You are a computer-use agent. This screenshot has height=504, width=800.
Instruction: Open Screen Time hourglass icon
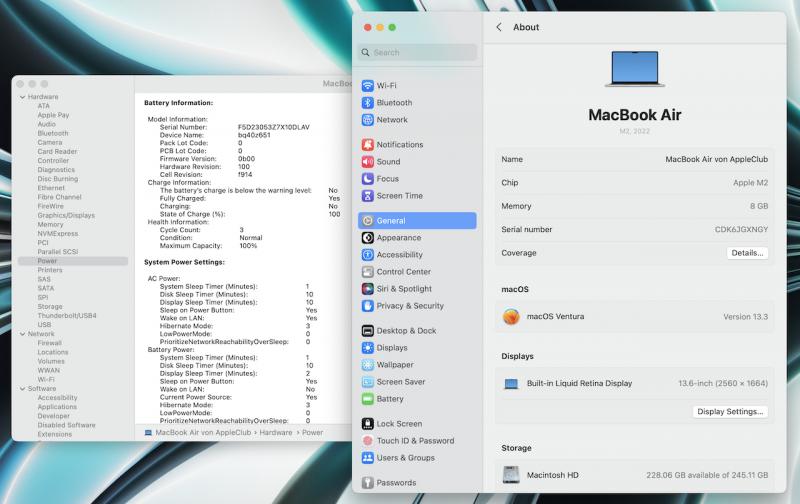click(x=368, y=196)
